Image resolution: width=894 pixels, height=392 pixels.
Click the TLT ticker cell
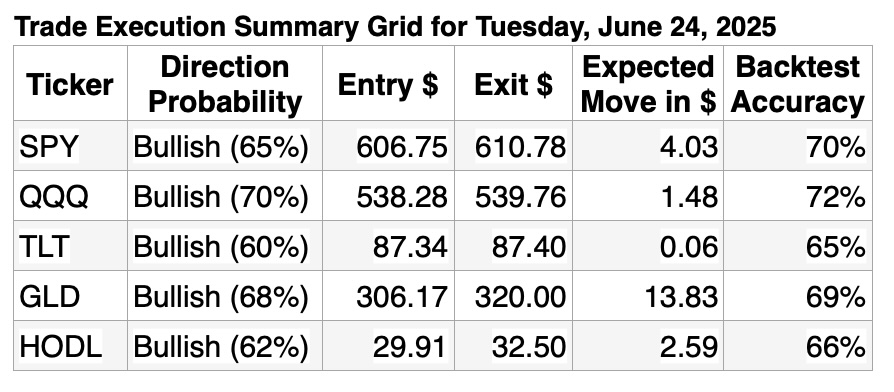(x=70, y=246)
